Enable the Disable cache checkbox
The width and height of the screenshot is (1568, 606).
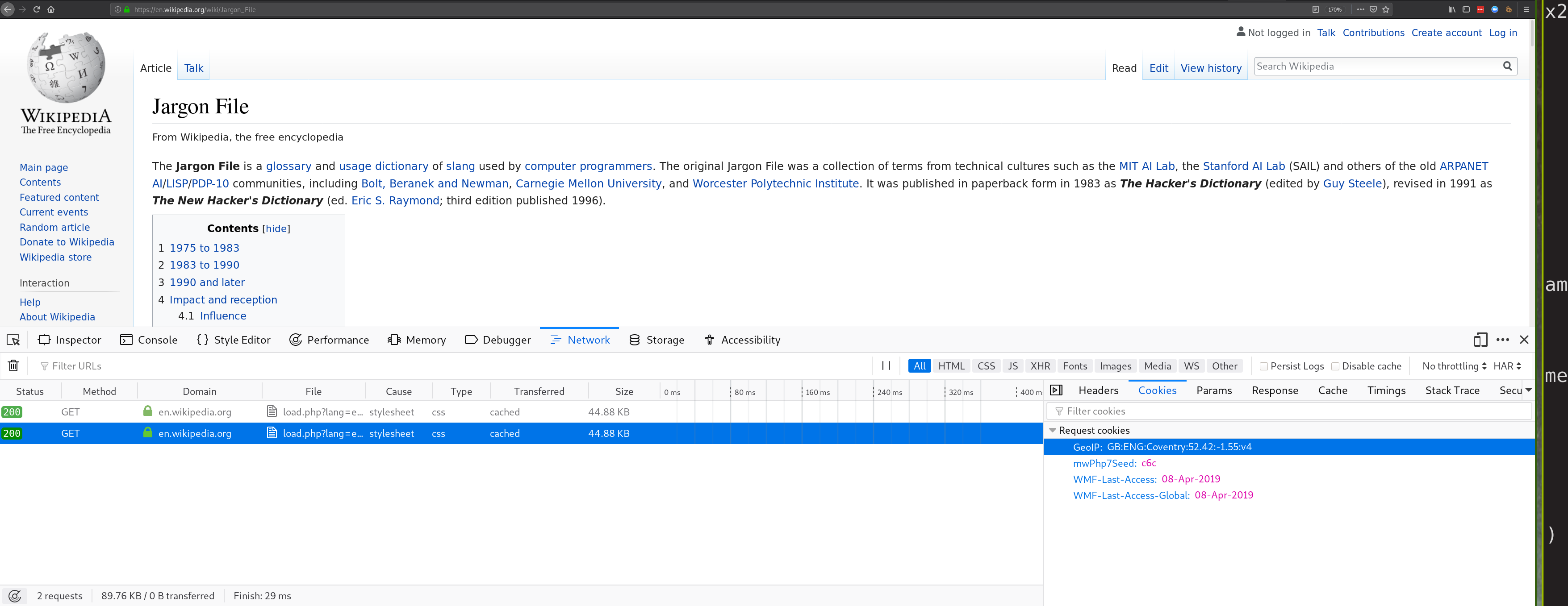(1335, 366)
